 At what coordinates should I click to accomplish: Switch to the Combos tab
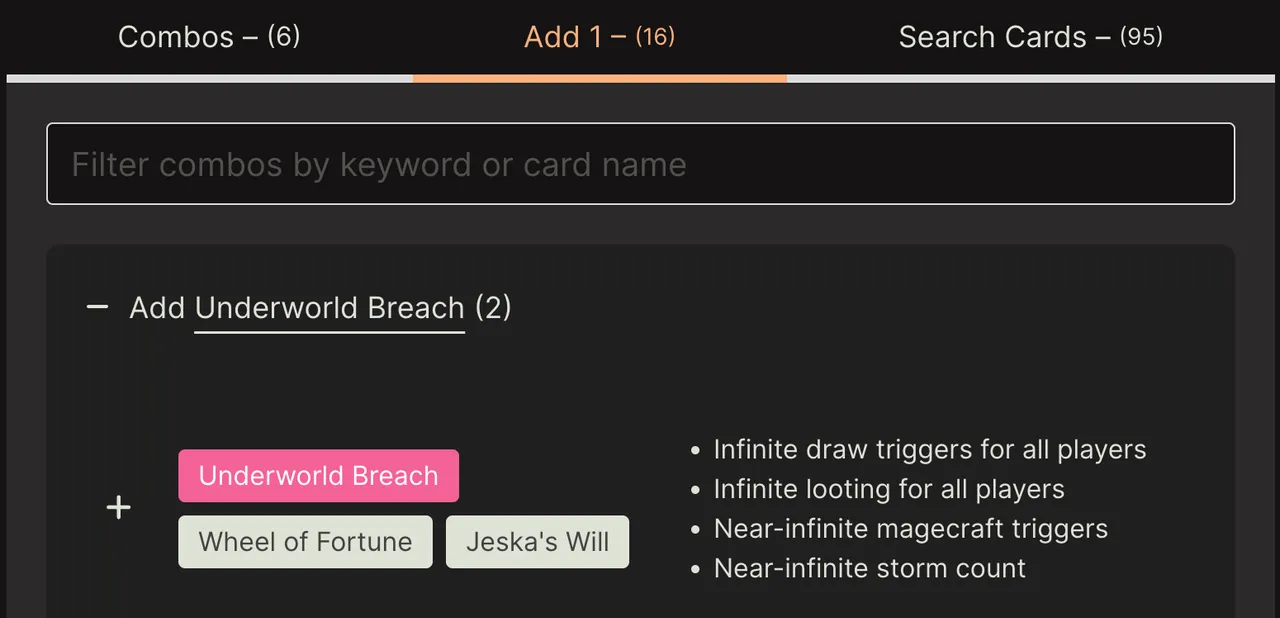pos(209,37)
